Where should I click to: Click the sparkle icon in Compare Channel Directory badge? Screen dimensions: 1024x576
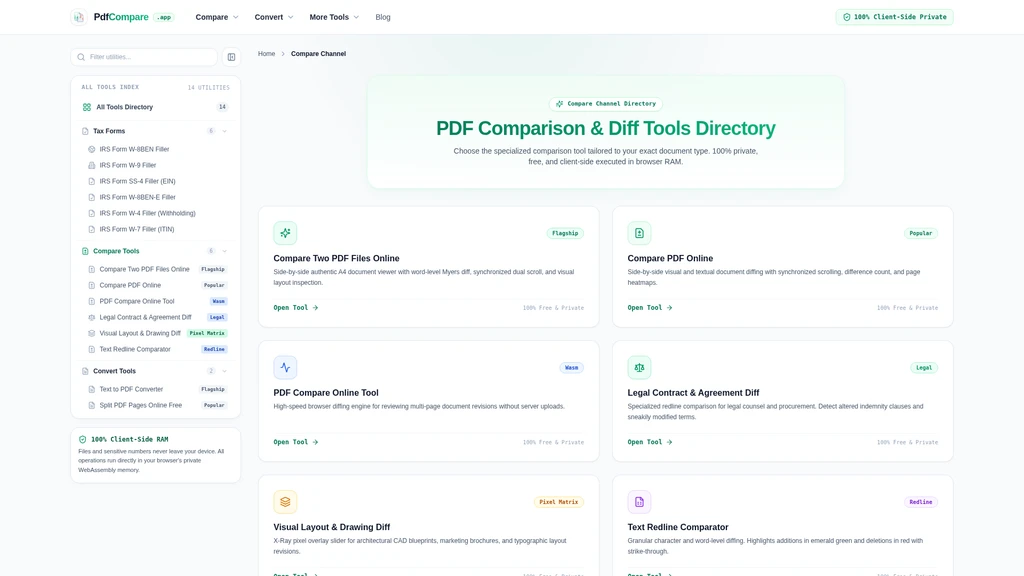tap(560, 104)
